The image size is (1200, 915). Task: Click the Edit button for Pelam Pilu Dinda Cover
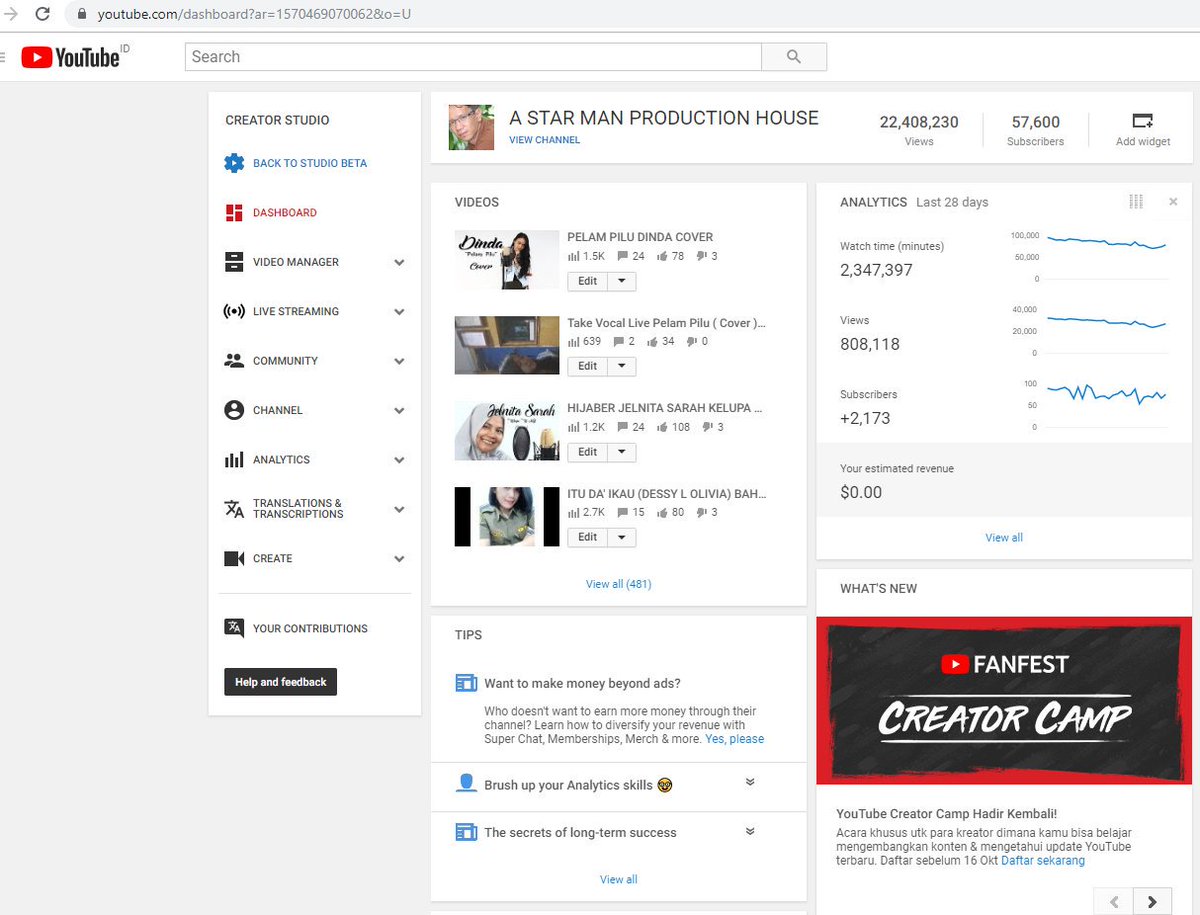tap(588, 281)
